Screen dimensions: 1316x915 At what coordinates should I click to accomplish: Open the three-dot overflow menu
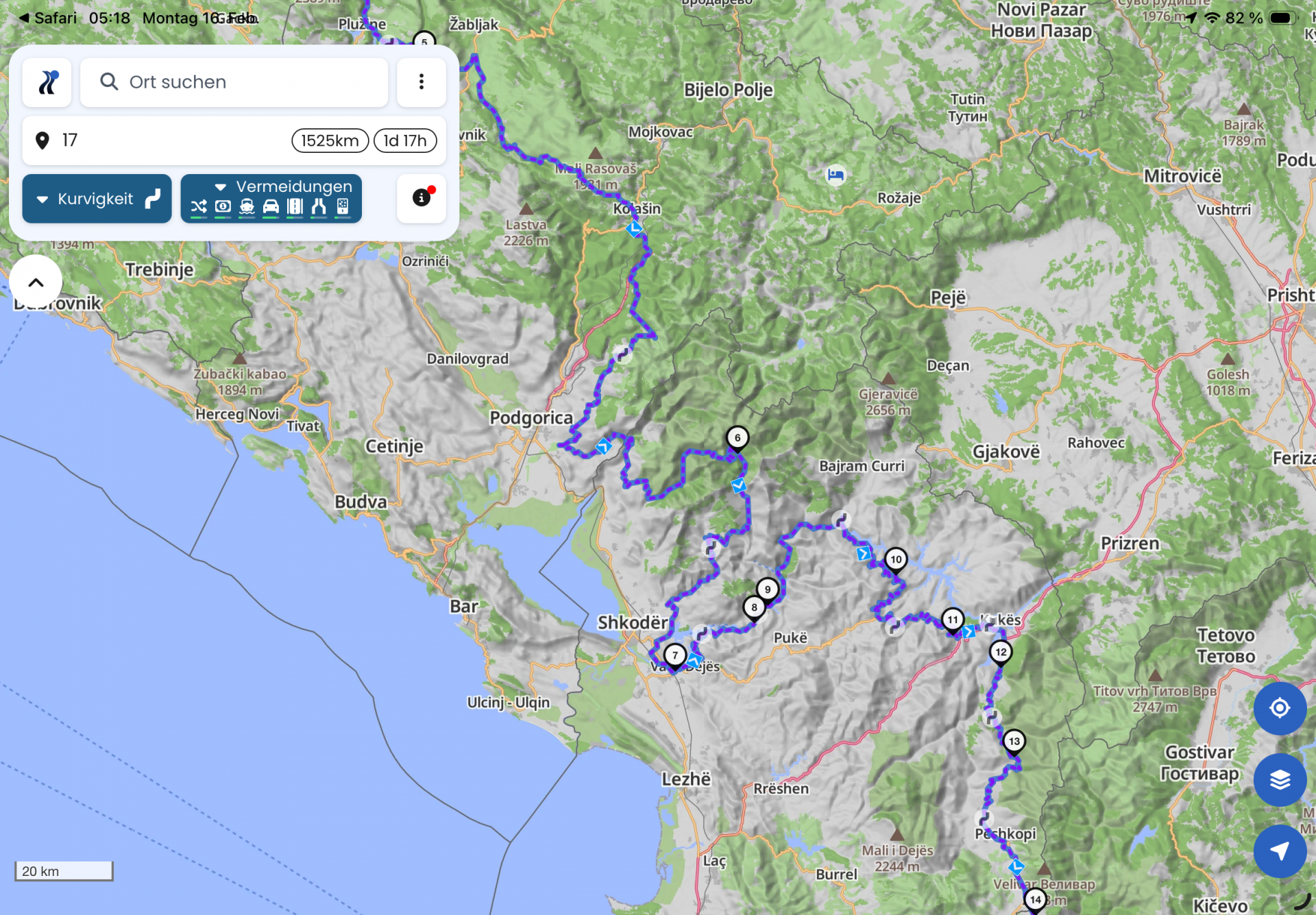click(x=421, y=82)
